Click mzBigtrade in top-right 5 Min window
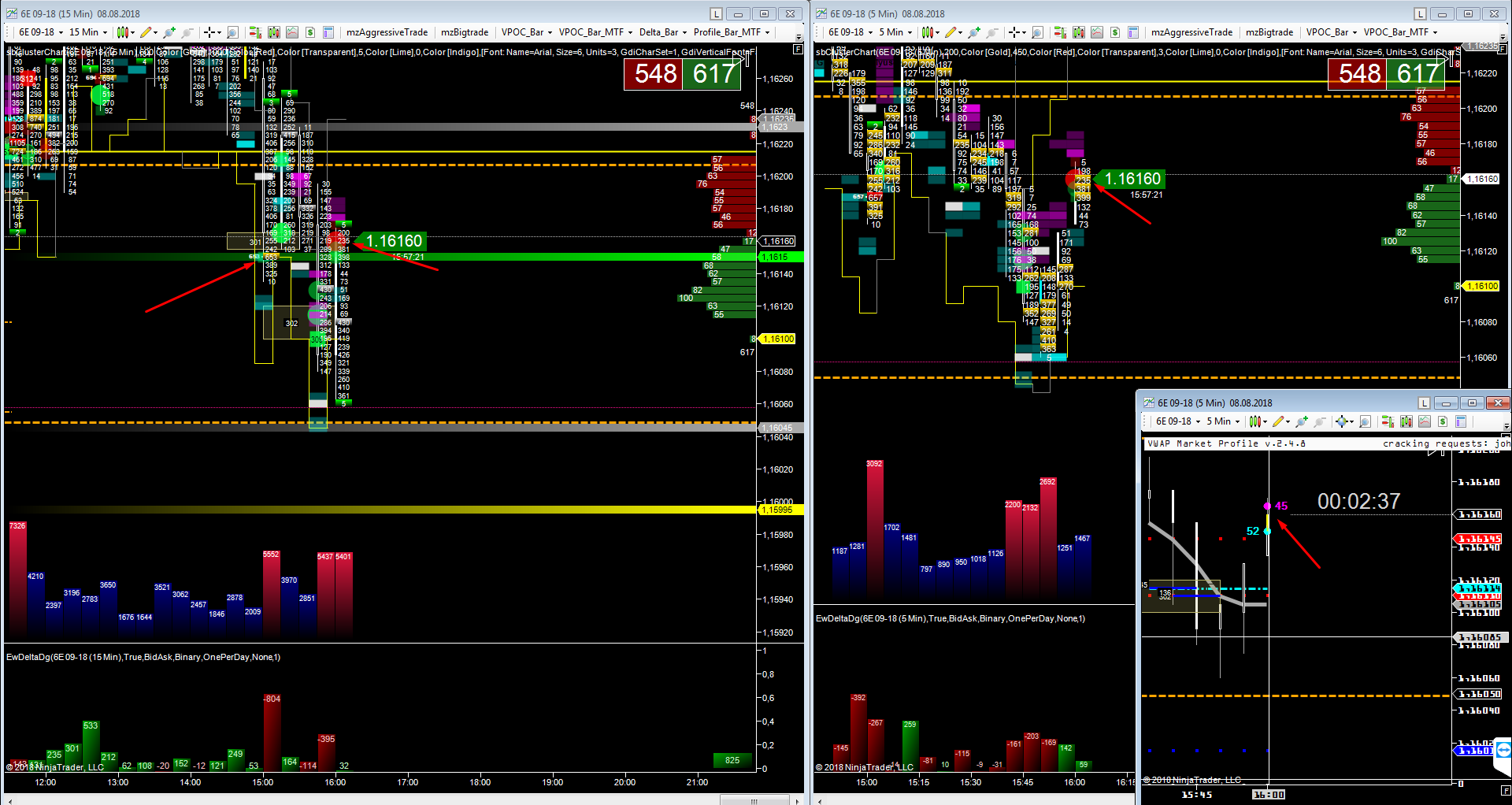This screenshot has height=805, width=1512. tap(1269, 32)
